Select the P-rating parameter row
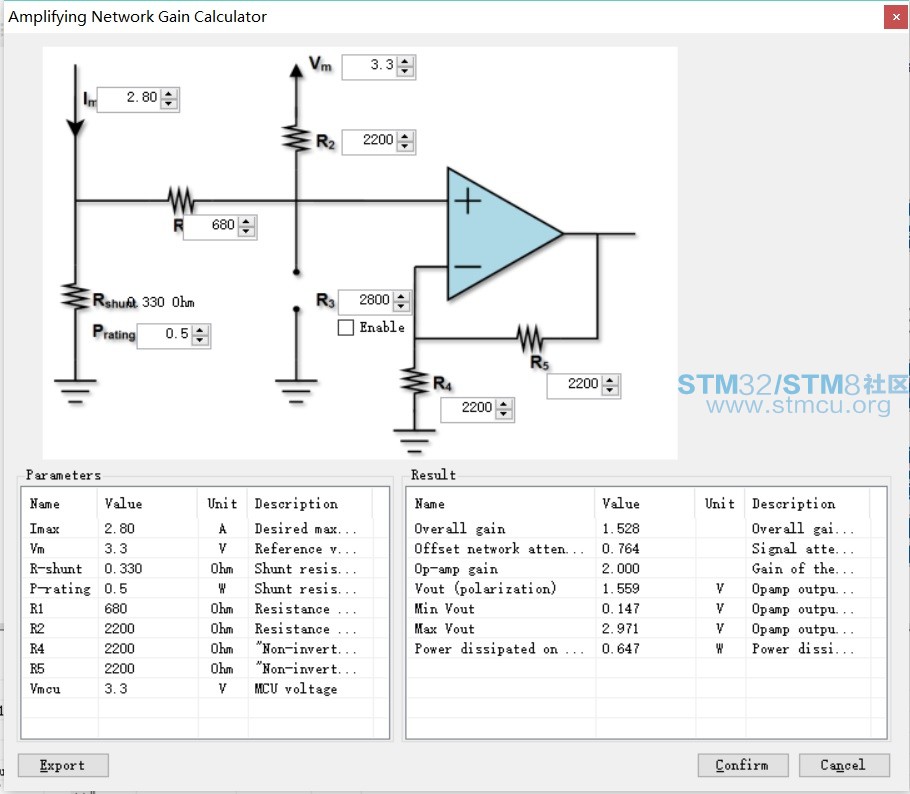Viewport: 910px width, 794px height. (205, 589)
